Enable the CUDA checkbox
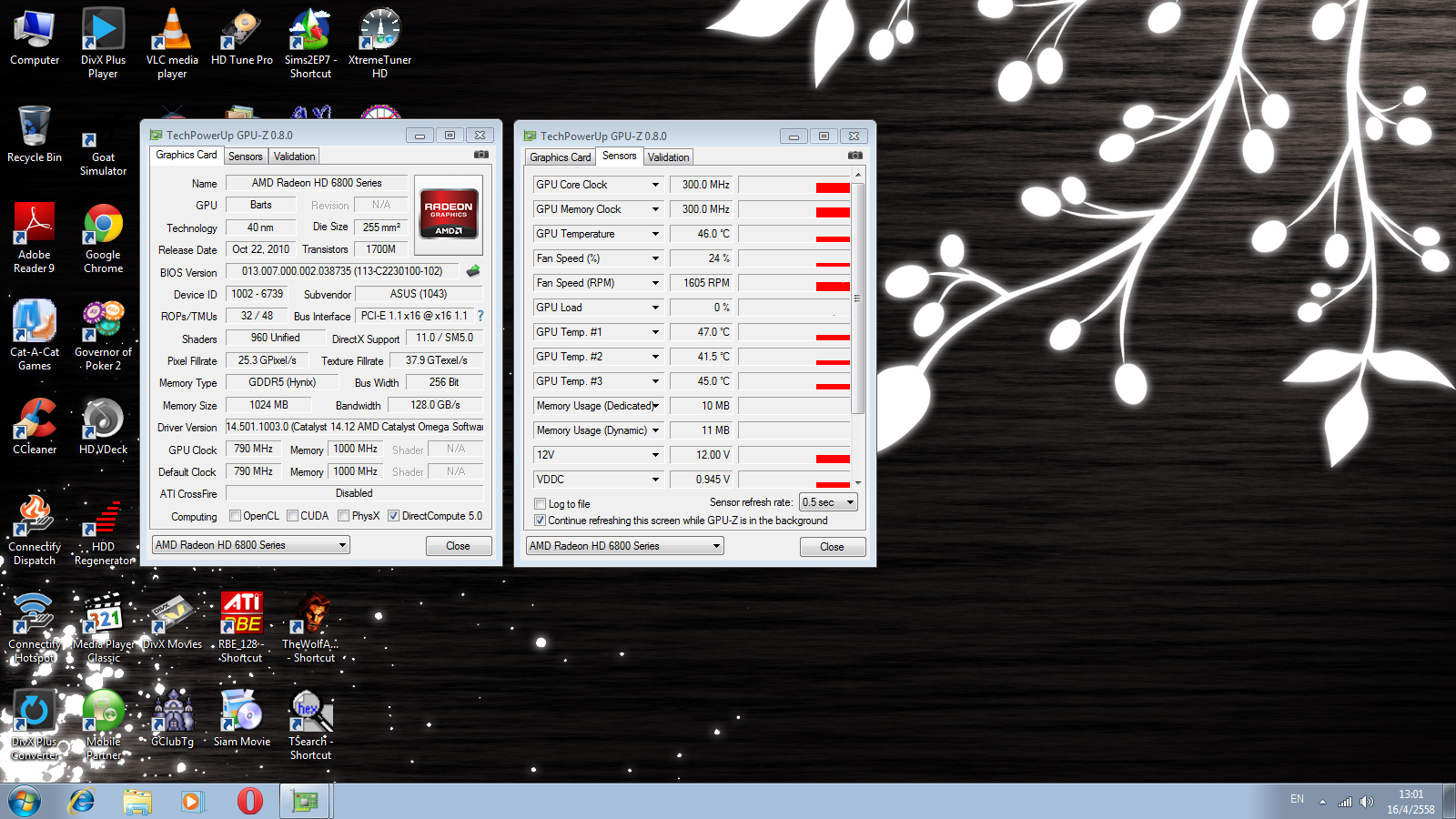 (293, 516)
